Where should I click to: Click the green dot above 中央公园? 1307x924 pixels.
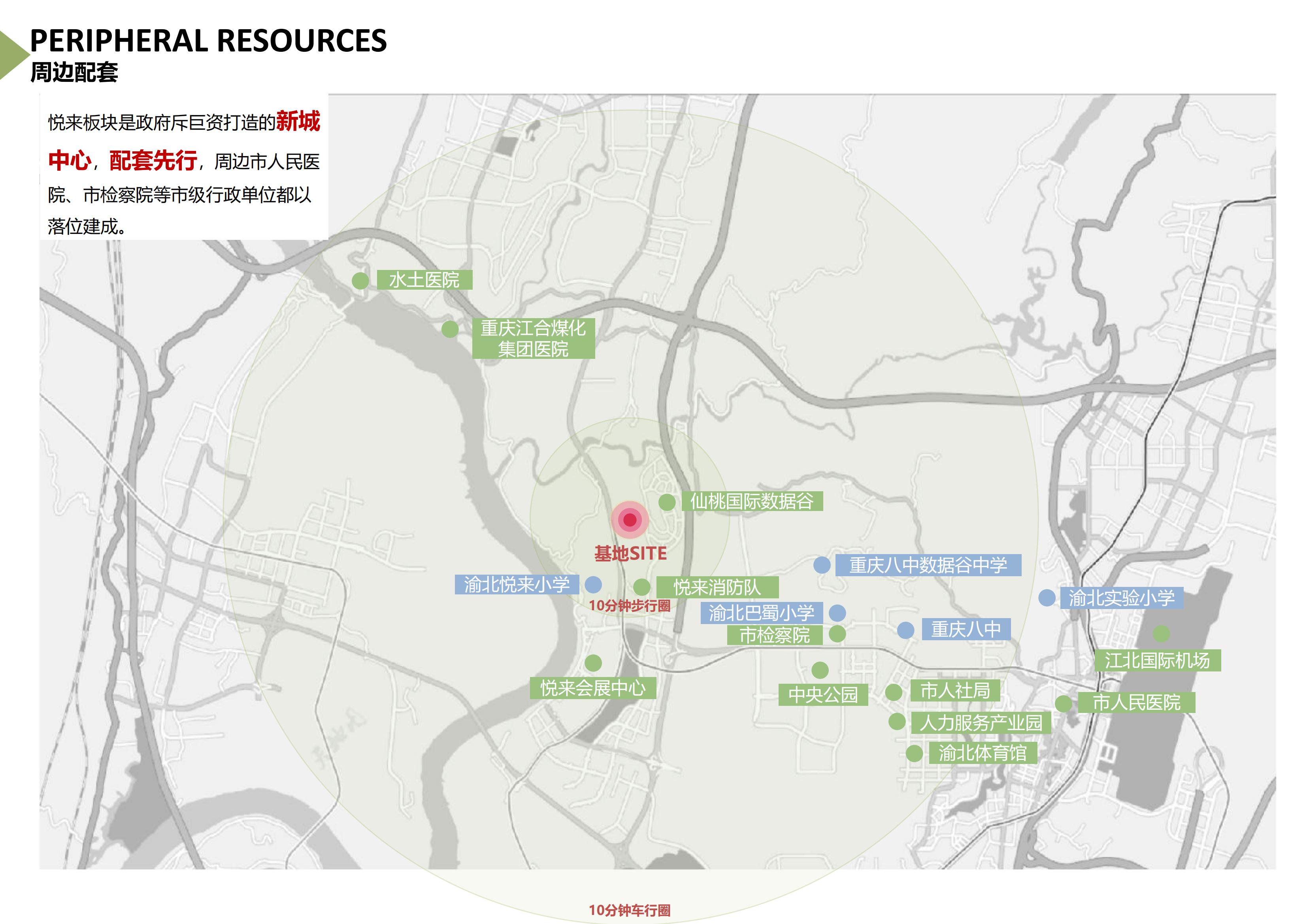[x=820, y=670]
